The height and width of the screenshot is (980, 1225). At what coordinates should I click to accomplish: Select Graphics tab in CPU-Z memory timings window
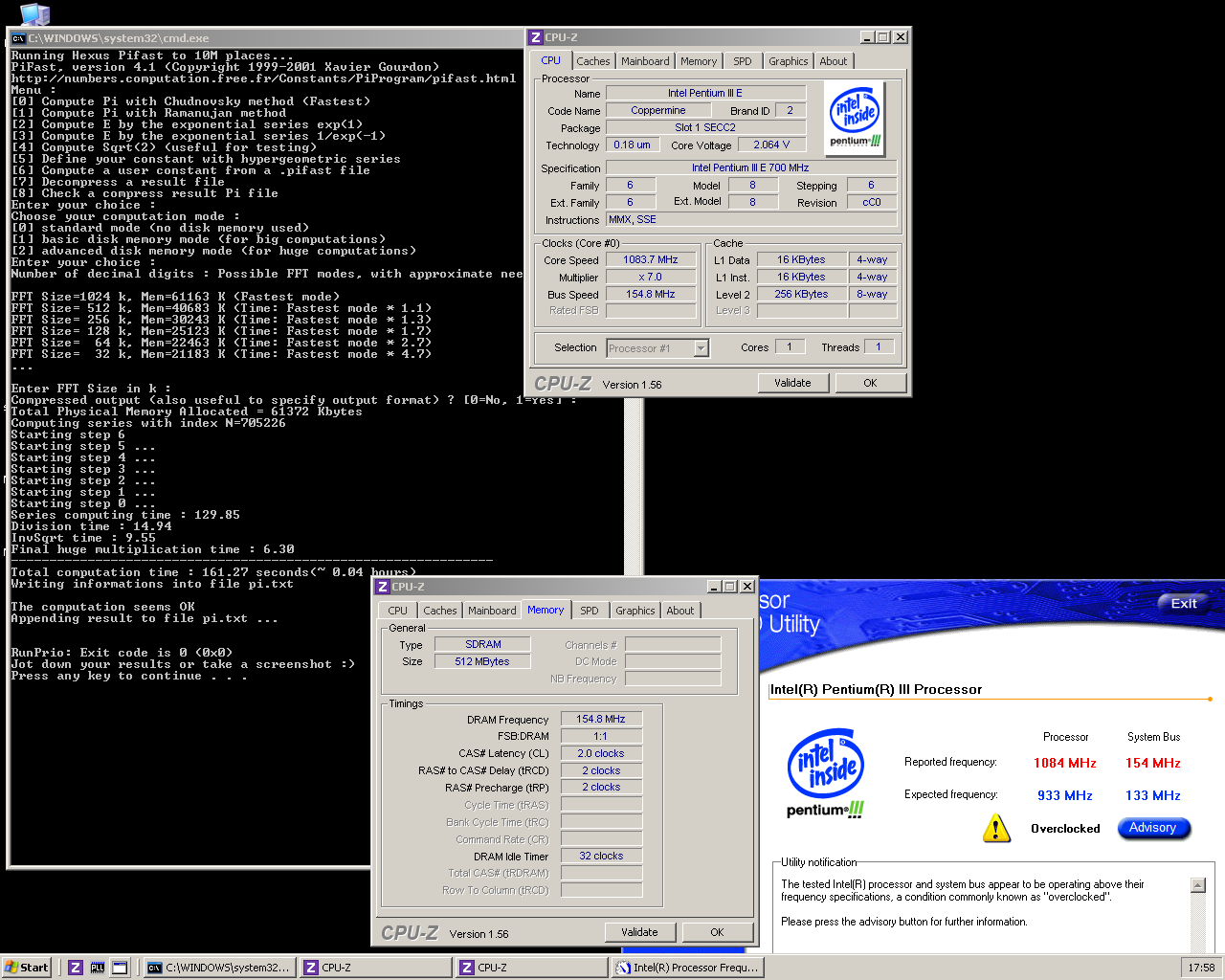pyautogui.click(x=635, y=611)
